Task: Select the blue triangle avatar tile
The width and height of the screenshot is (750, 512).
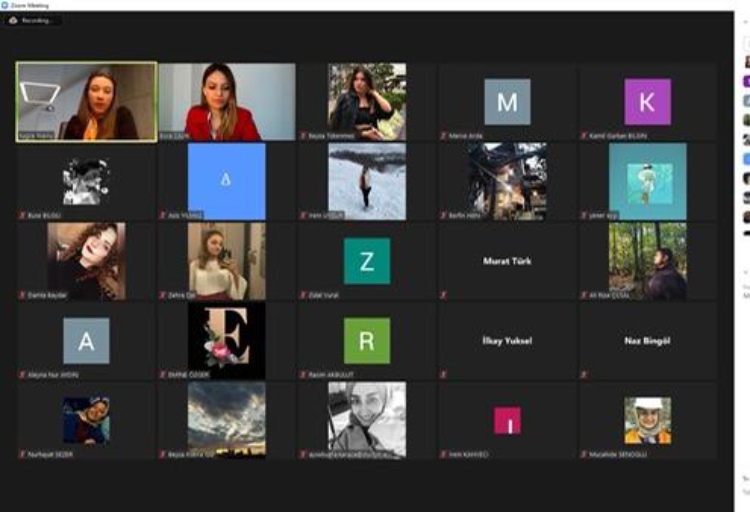Action: click(x=227, y=181)
